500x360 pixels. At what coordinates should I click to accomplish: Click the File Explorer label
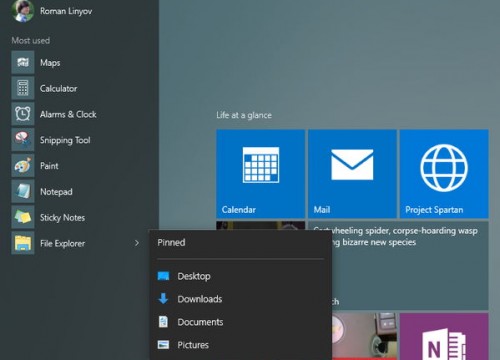pos(62,244)
